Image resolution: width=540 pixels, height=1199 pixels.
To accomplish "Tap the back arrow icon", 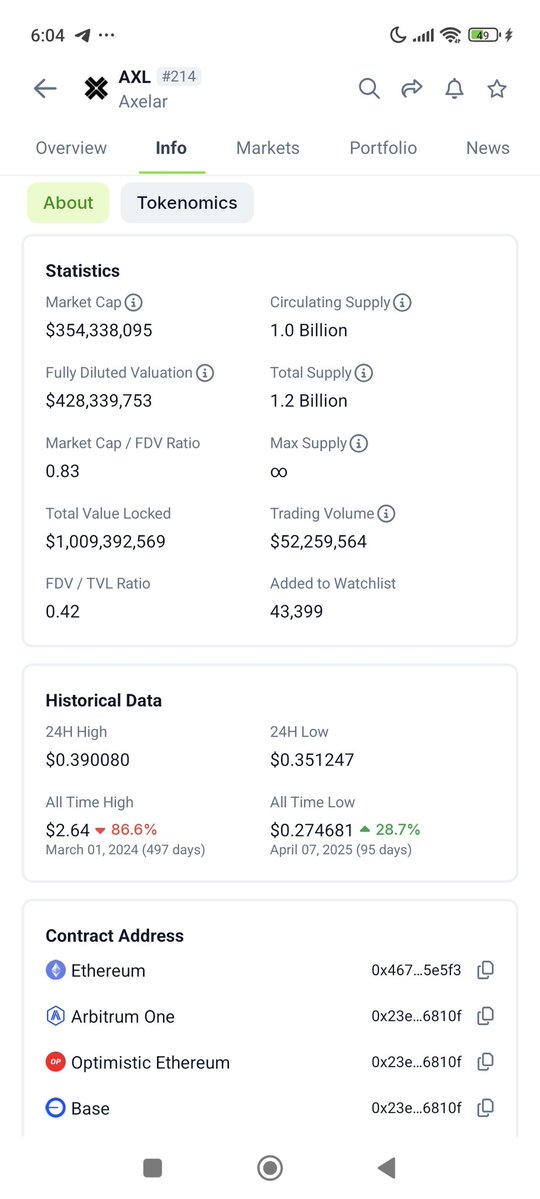I will (45, 89).
